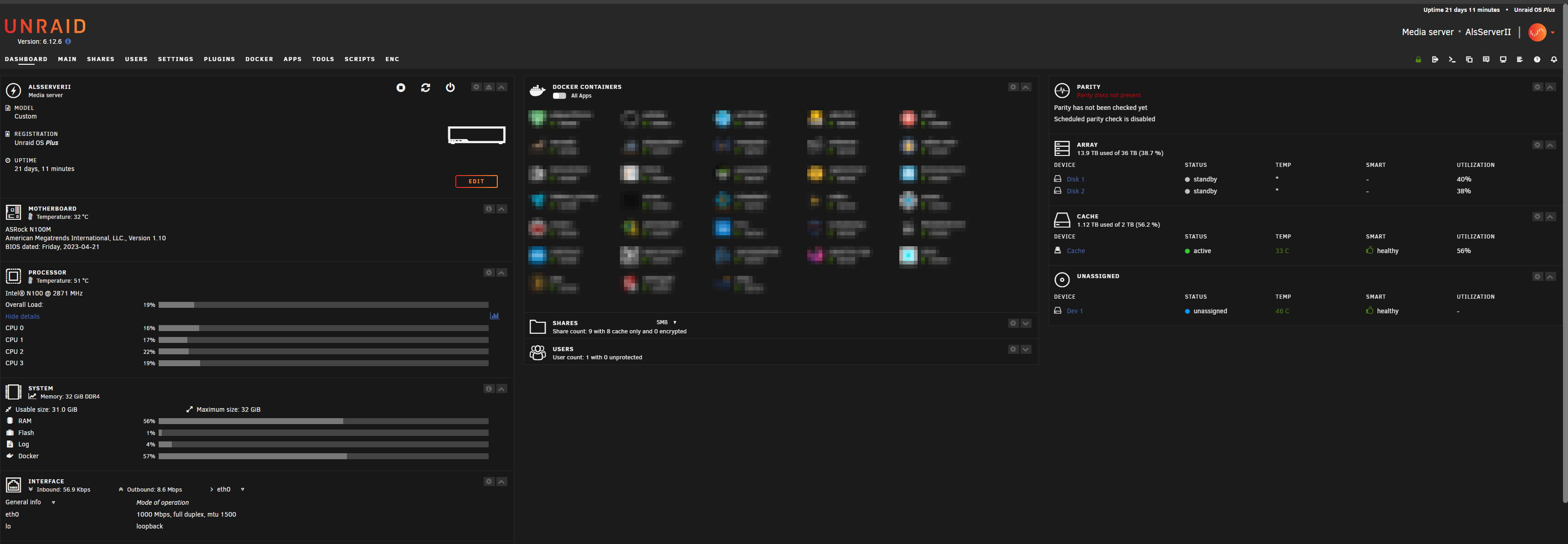
Task: Click the green padlock security icon
Action: 1418,59
